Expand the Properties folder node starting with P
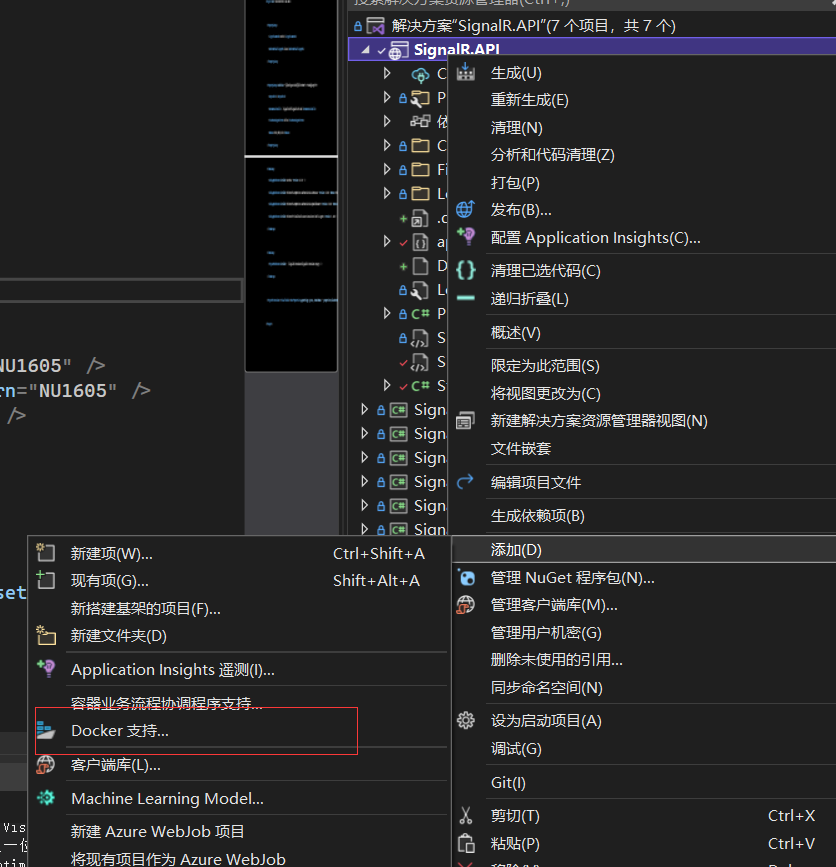 coord(387,97)
